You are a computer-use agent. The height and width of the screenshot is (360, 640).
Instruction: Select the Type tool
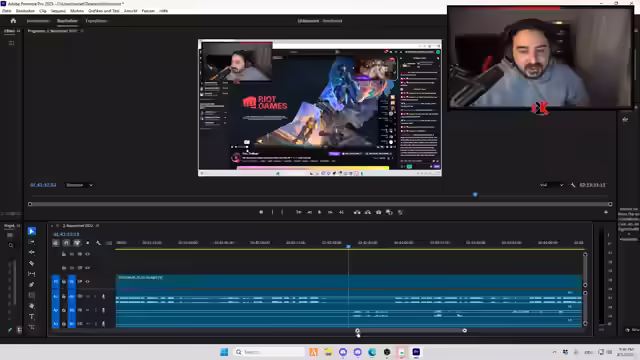[31, 316]
